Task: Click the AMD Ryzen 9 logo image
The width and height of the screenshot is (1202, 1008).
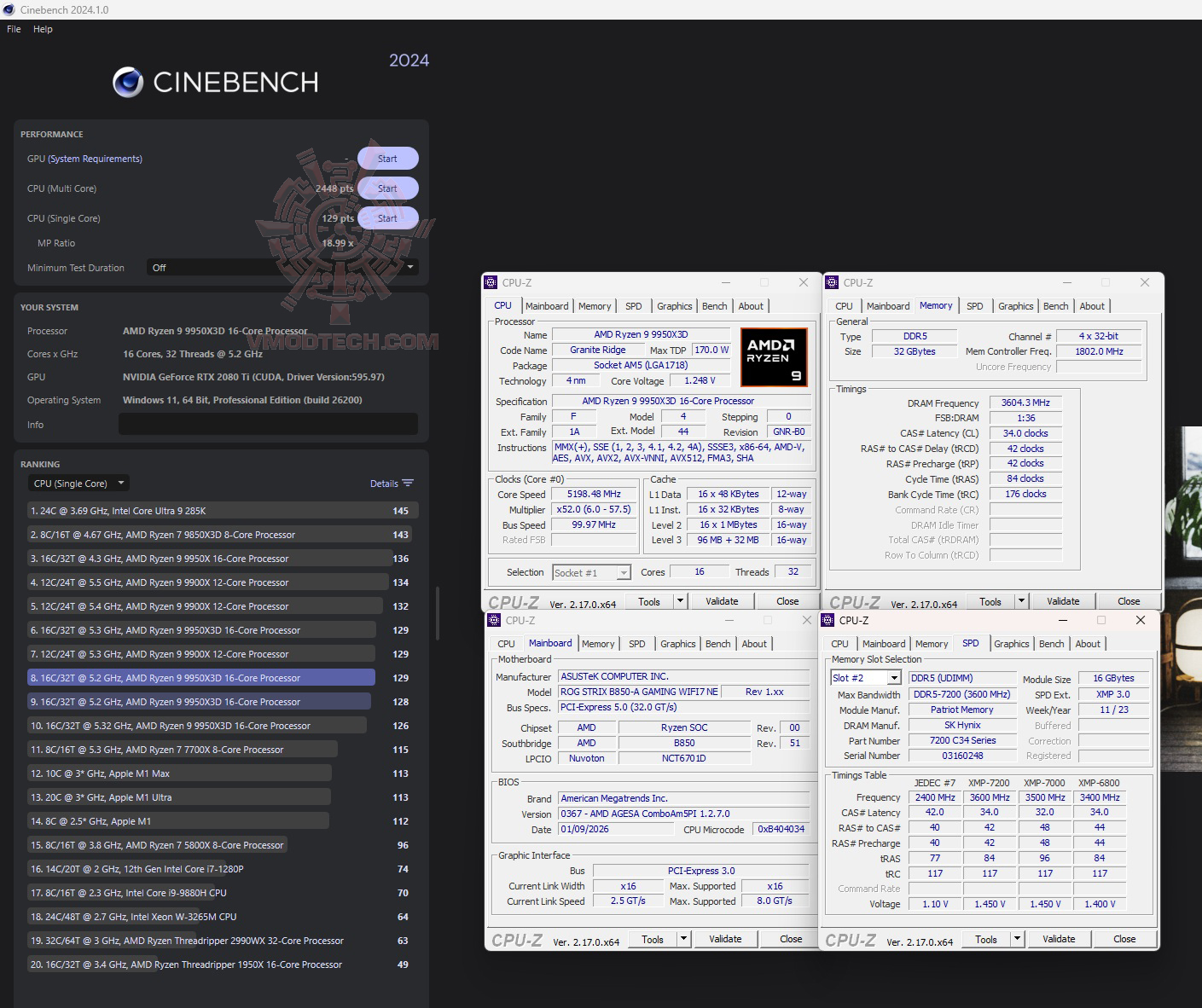Action: (x=774, y=356)
